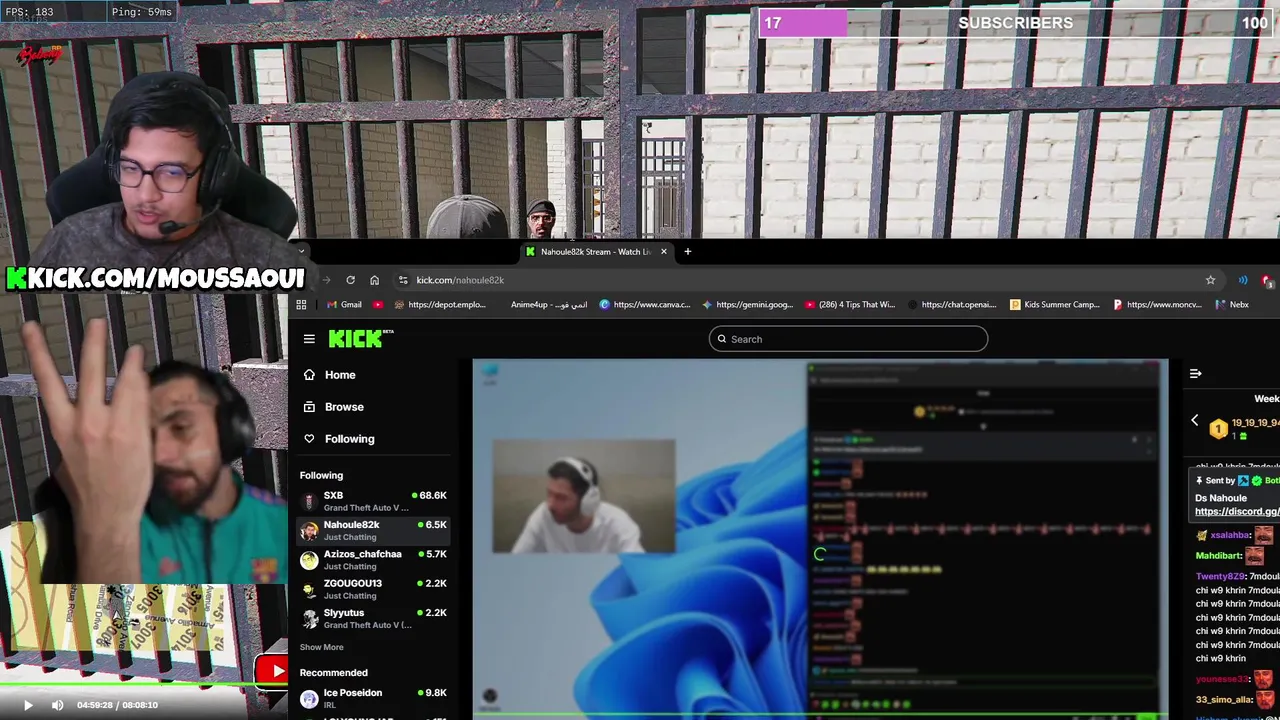Image resolution: width=1280 pixels, height=720 pixels.
Task: Open the Azizos_chafchaa channel
Action: click(x=373, y=560)
